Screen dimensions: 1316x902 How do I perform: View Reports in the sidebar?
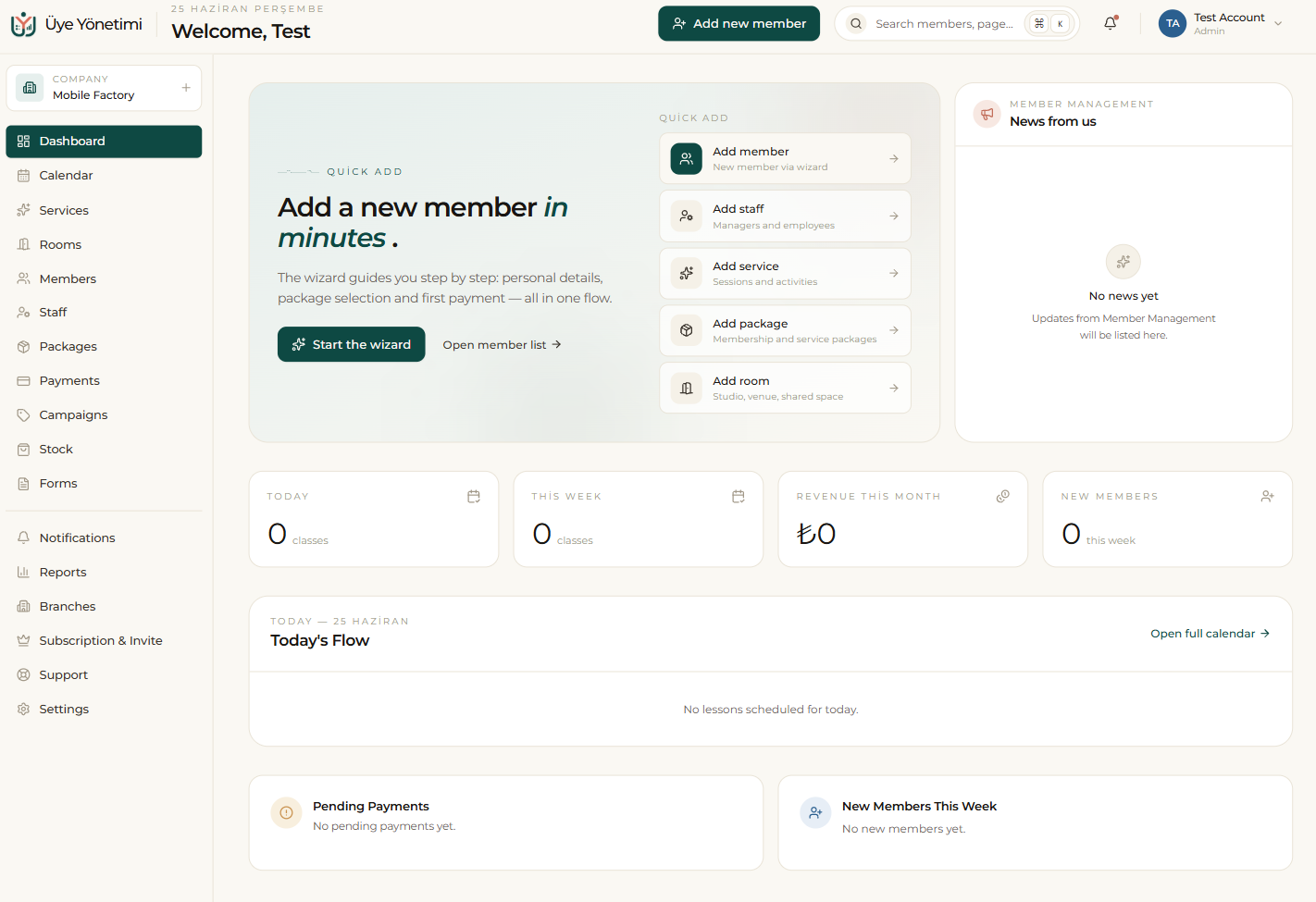[x=104, y=573]
